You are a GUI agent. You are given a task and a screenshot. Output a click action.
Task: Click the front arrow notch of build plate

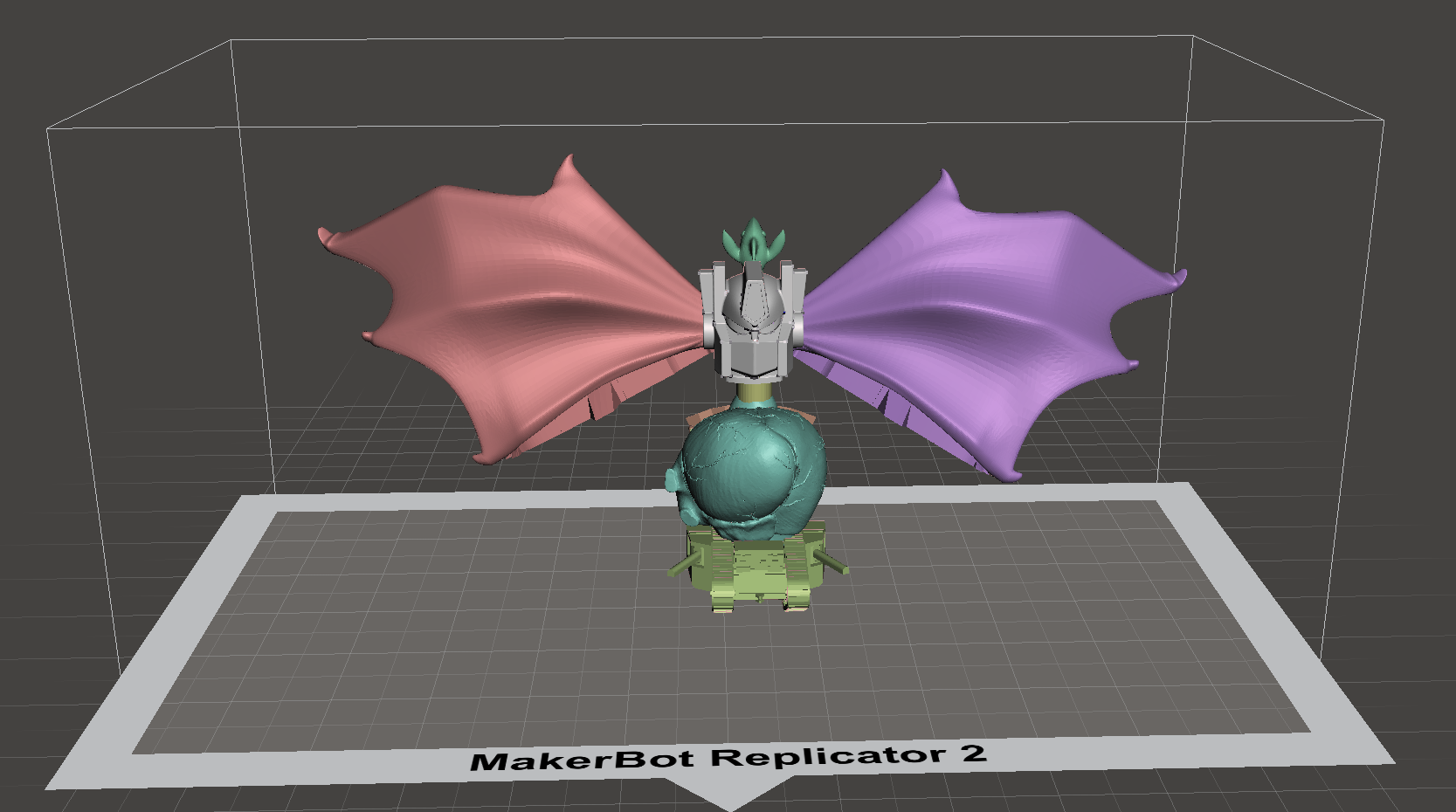click(x=728, y=798)
